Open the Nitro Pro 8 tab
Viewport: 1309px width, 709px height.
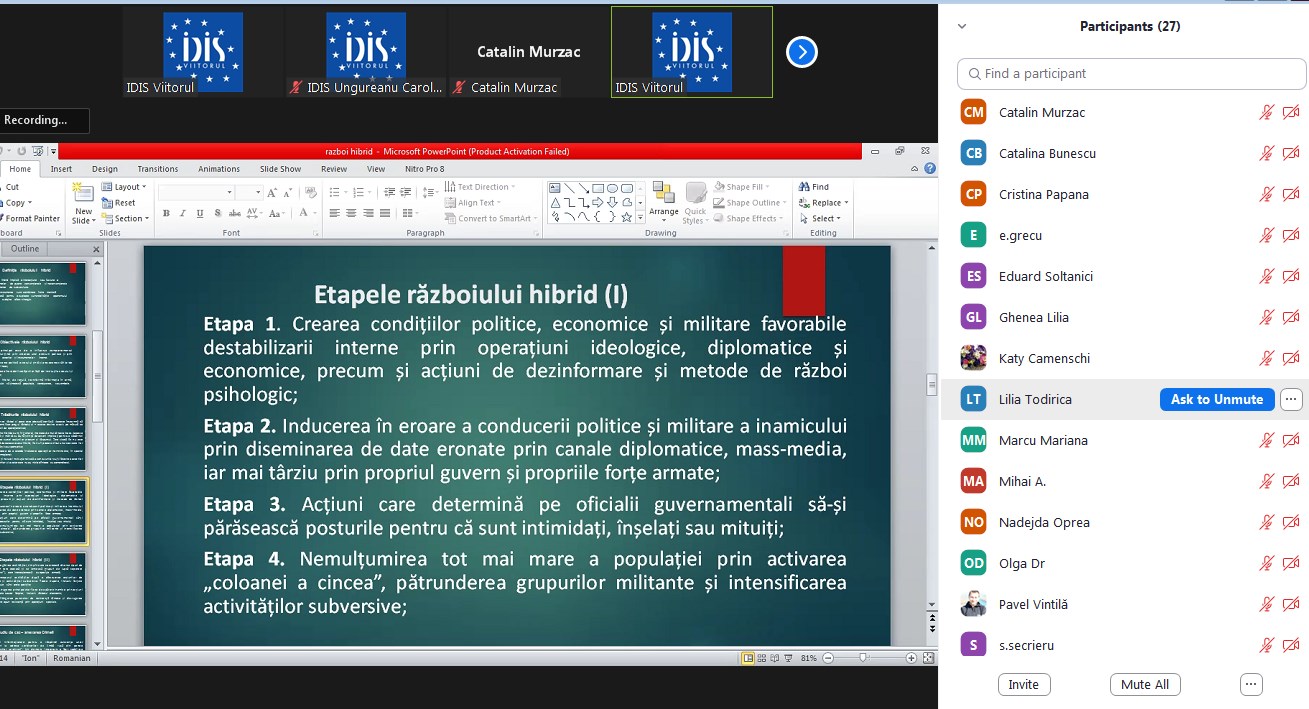pyautogui.click(x=425, y=169)
